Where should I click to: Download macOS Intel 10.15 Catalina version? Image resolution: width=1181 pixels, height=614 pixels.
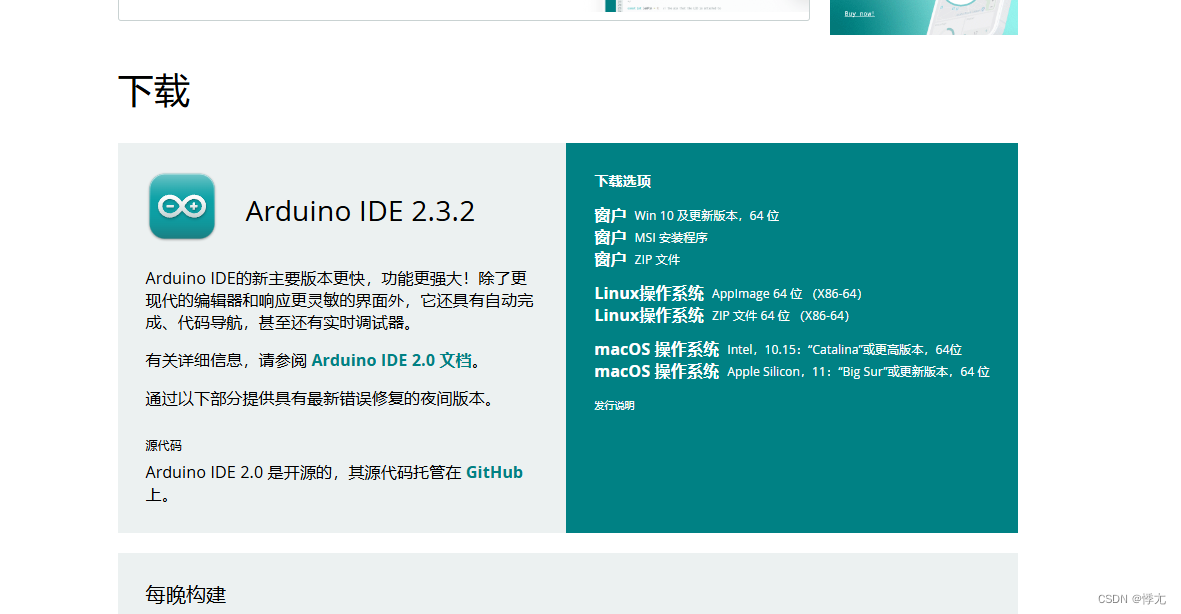pos(778,350)
